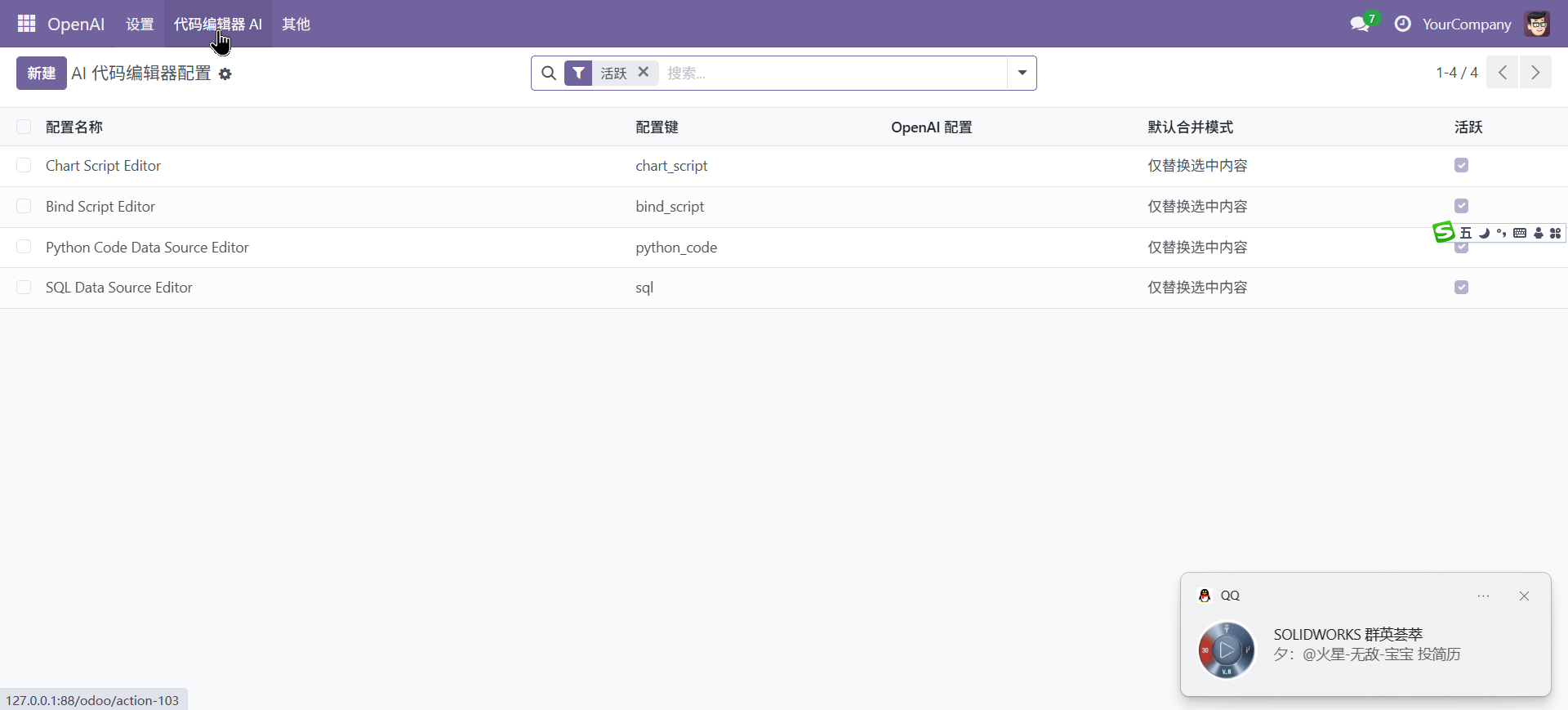Toggle the select-all header checkbox
This screenshot has width=1568, height=710.
click(24, 127)
